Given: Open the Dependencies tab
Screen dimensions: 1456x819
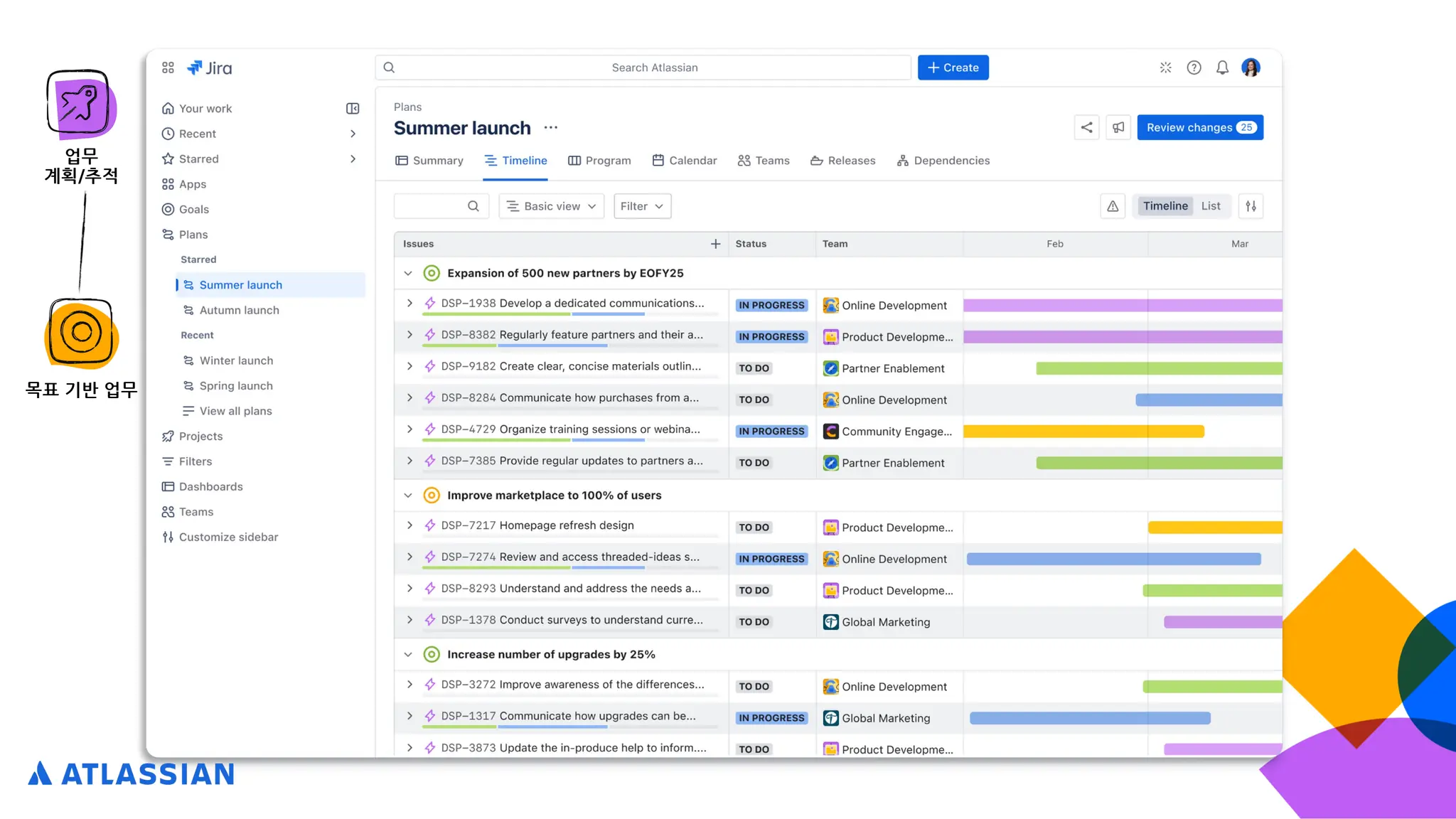Looking at the screenshot, I should click(x=943, y=161).
